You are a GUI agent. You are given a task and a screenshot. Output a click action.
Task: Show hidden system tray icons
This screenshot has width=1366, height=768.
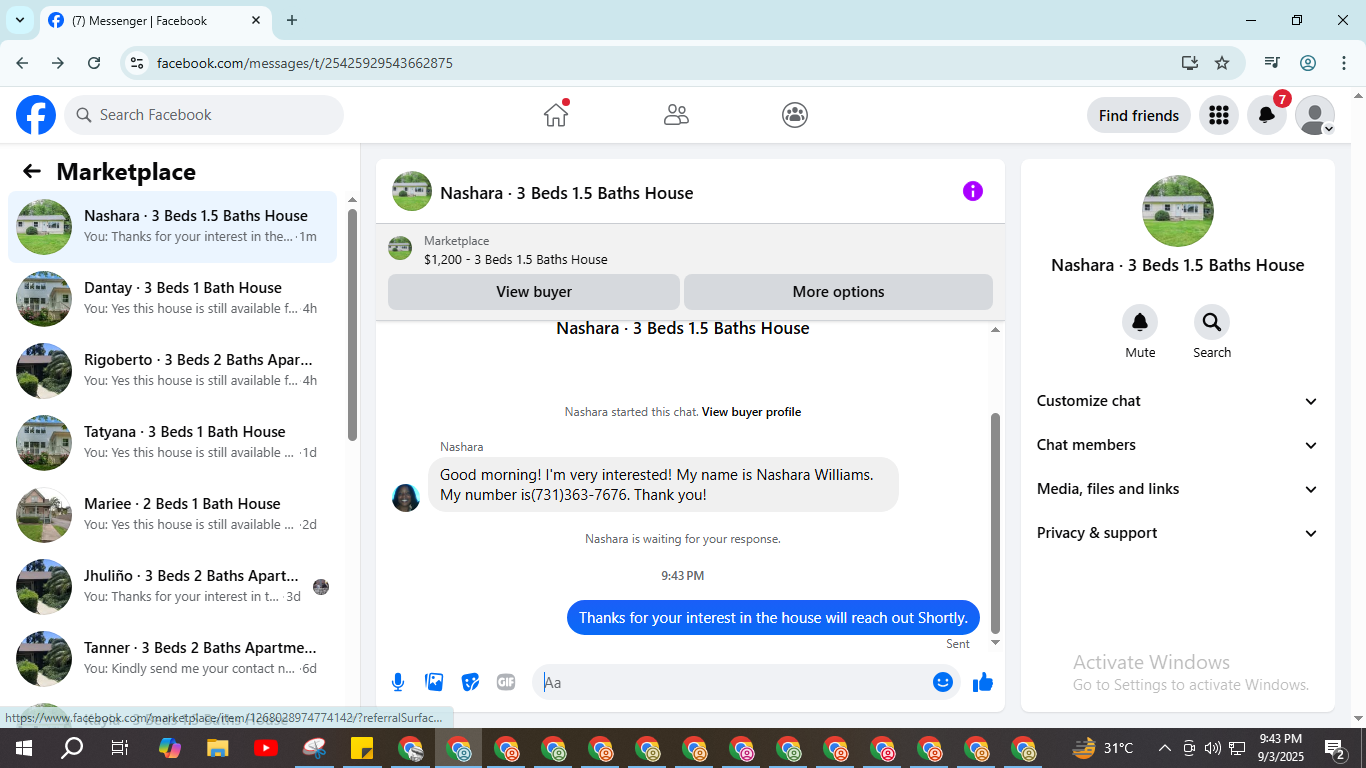tap(1165, 748)
